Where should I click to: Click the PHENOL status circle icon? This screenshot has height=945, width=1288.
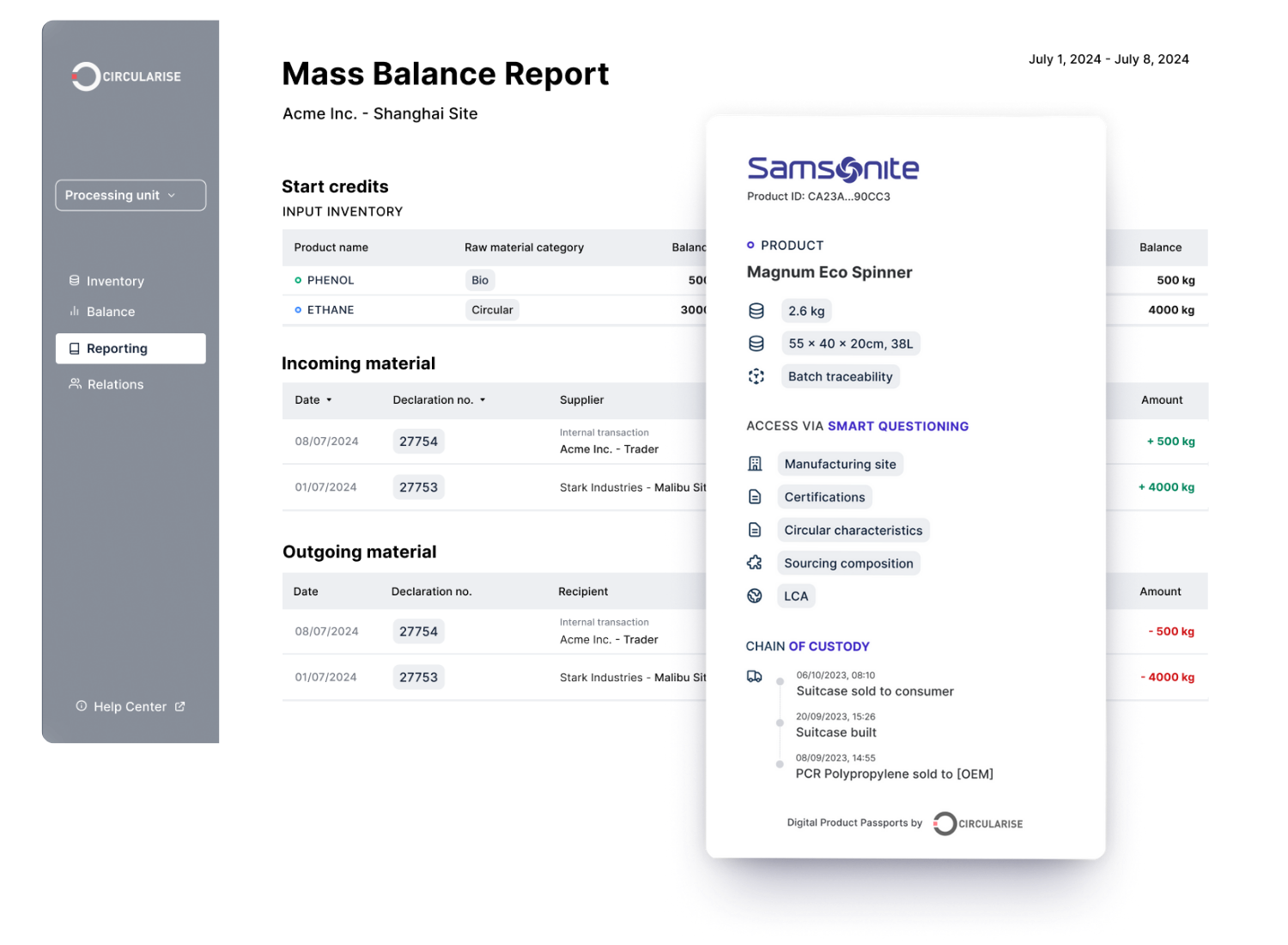(x=298, y=280)
